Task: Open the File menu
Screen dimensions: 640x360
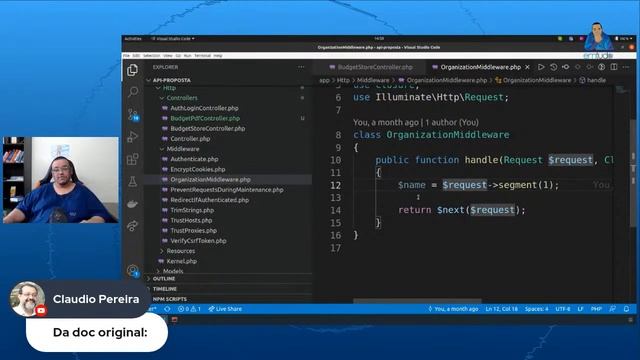Action: coord(126,56)
